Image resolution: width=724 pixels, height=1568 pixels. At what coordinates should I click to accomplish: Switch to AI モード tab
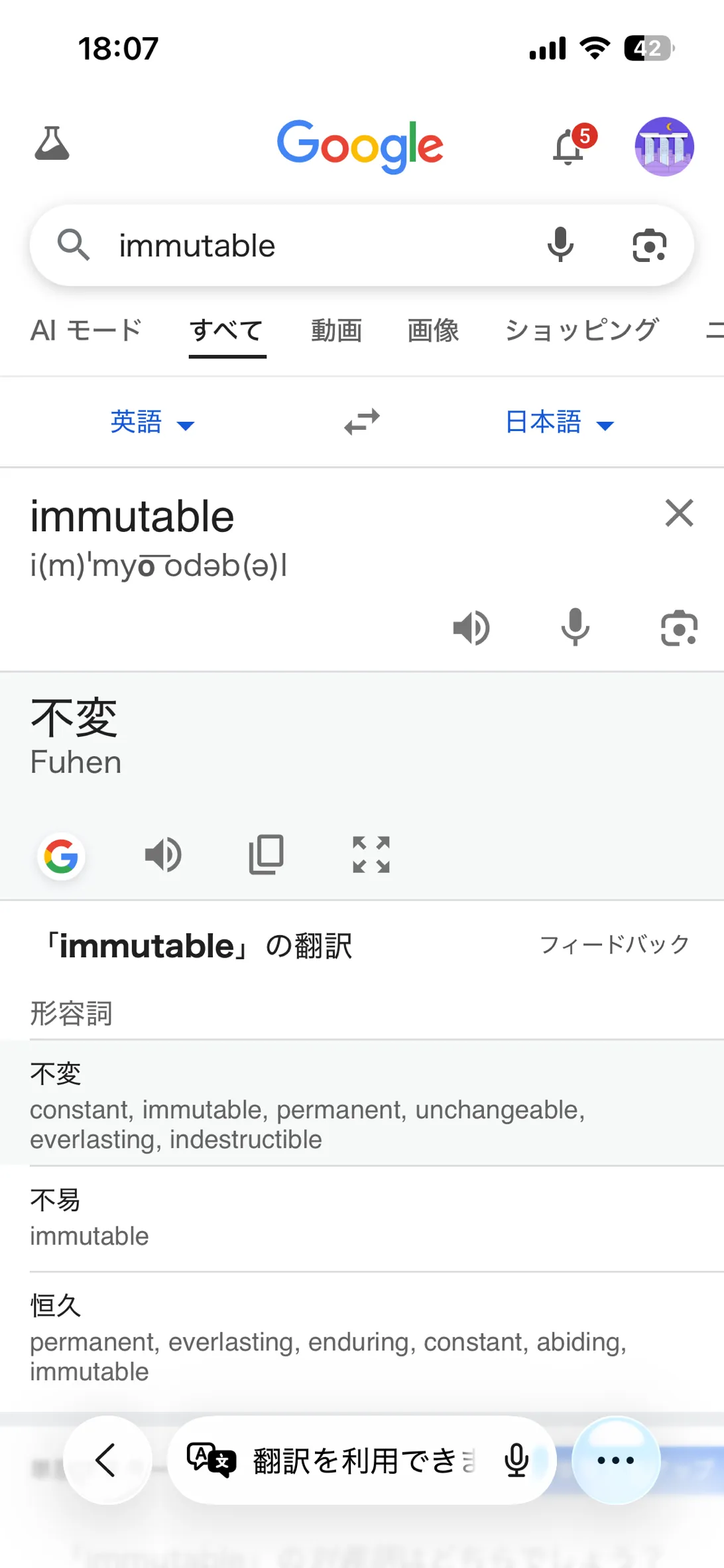pyautogui.click(x=87, y=330)
